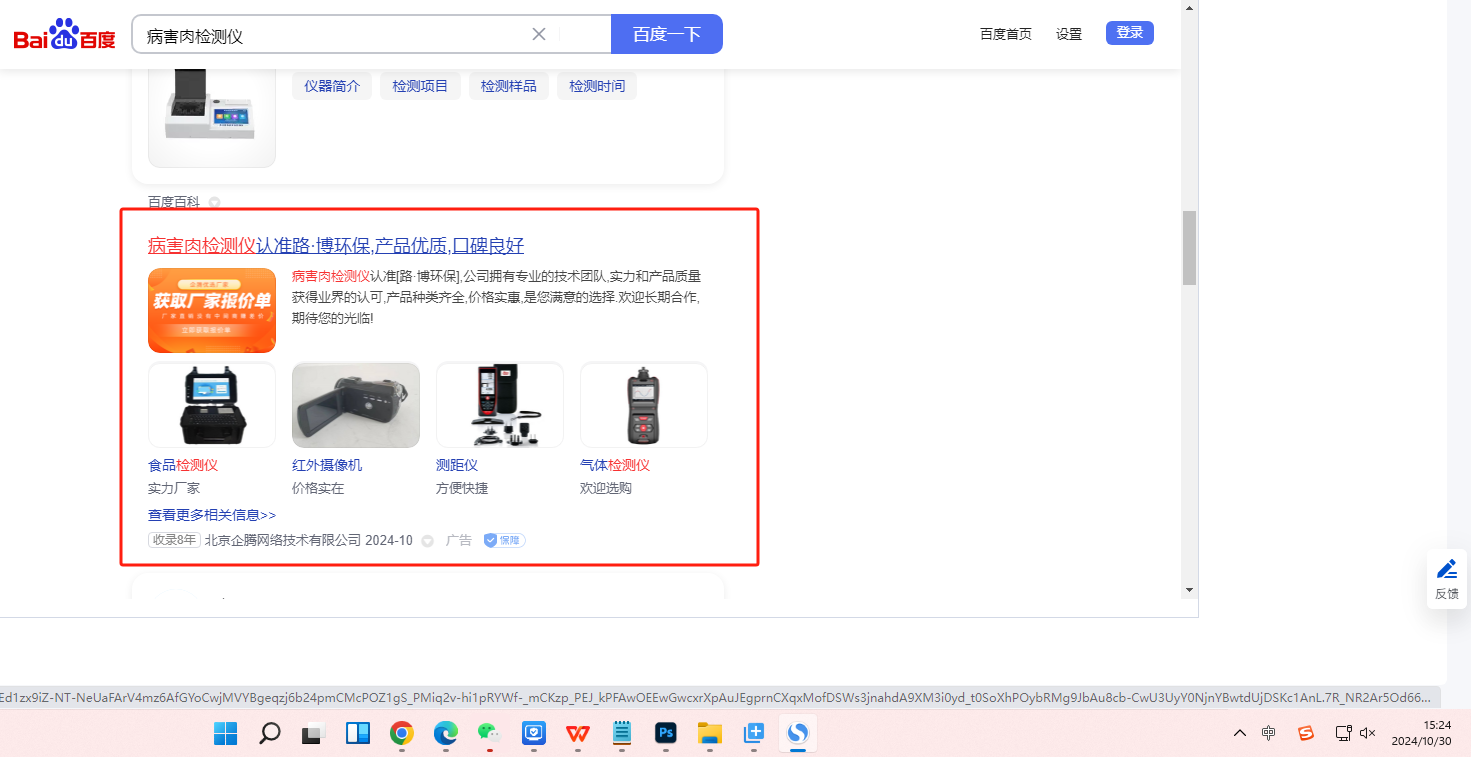Screen dimensions: 1471x757
Task: Open the notepad app on the taskbar
Action: pos(622,734)
